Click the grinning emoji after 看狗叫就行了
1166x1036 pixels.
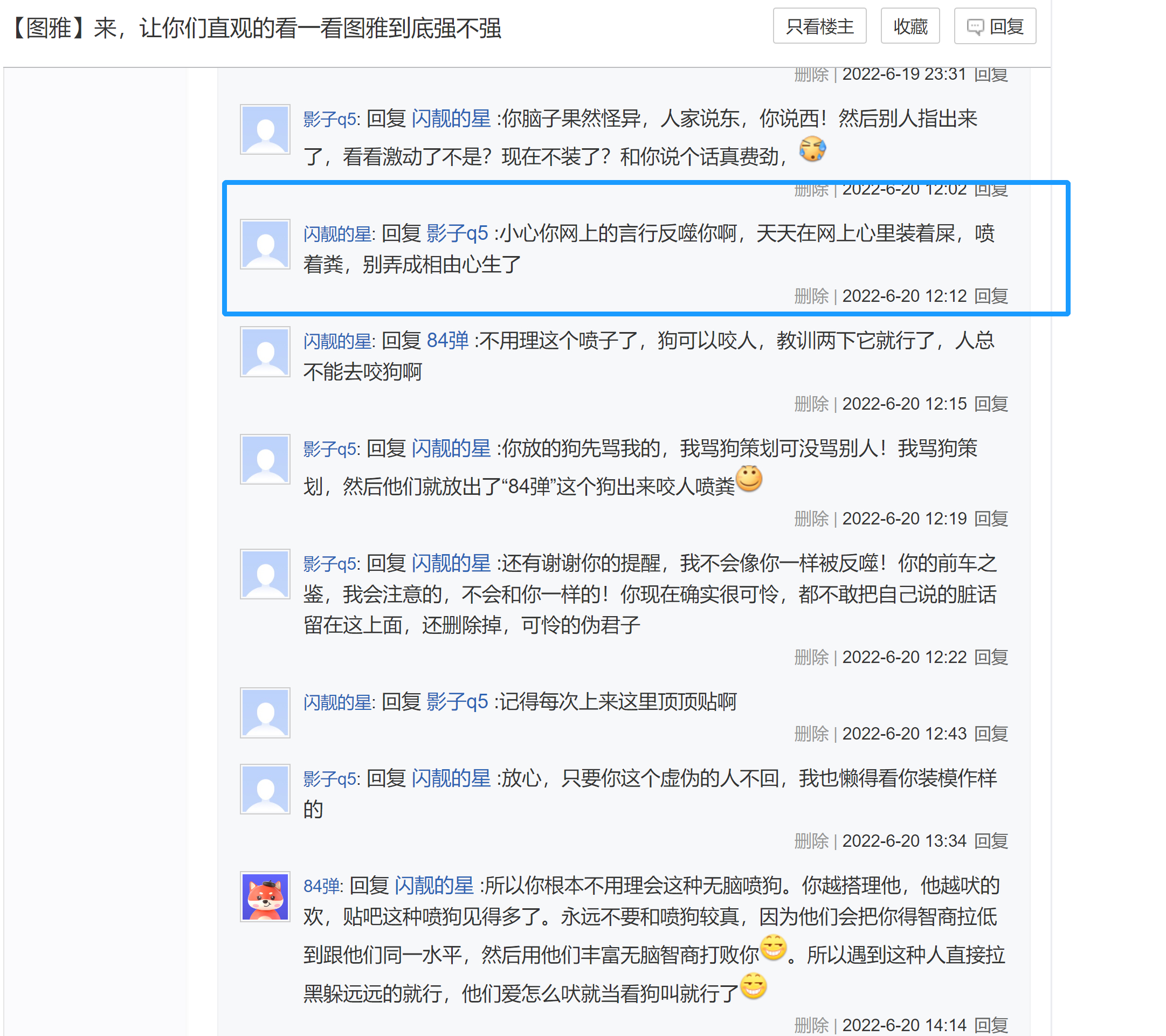[x=753, y=986]
